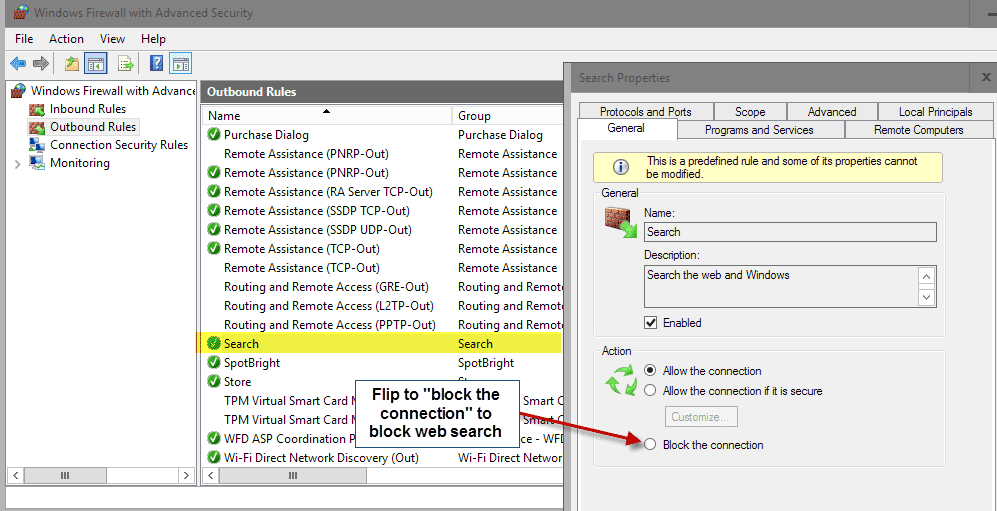
Task: Switch to the Scope tab
Action: click(x=750, y=112)
